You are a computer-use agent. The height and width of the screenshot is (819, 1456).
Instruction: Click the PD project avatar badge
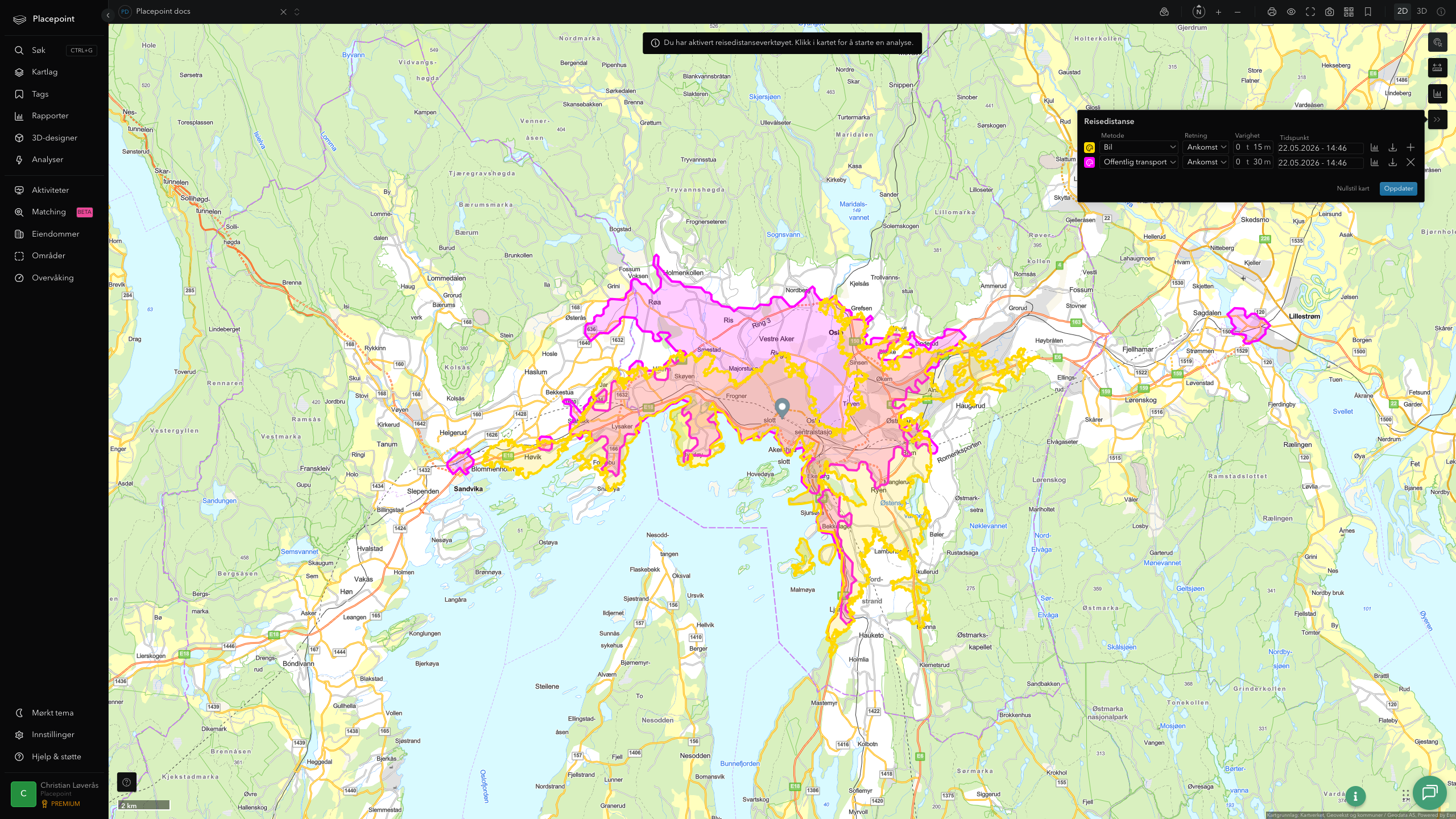pos(125,12)
